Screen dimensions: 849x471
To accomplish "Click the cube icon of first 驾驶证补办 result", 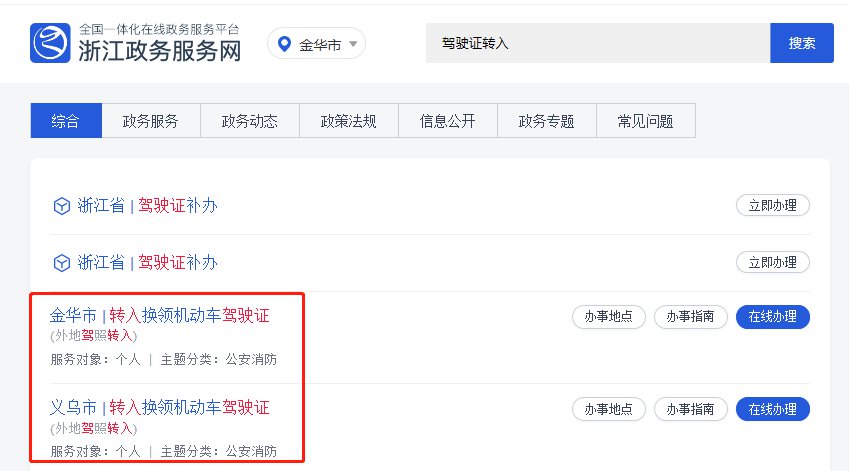I will pyautogui.click(x=62, y=206).
